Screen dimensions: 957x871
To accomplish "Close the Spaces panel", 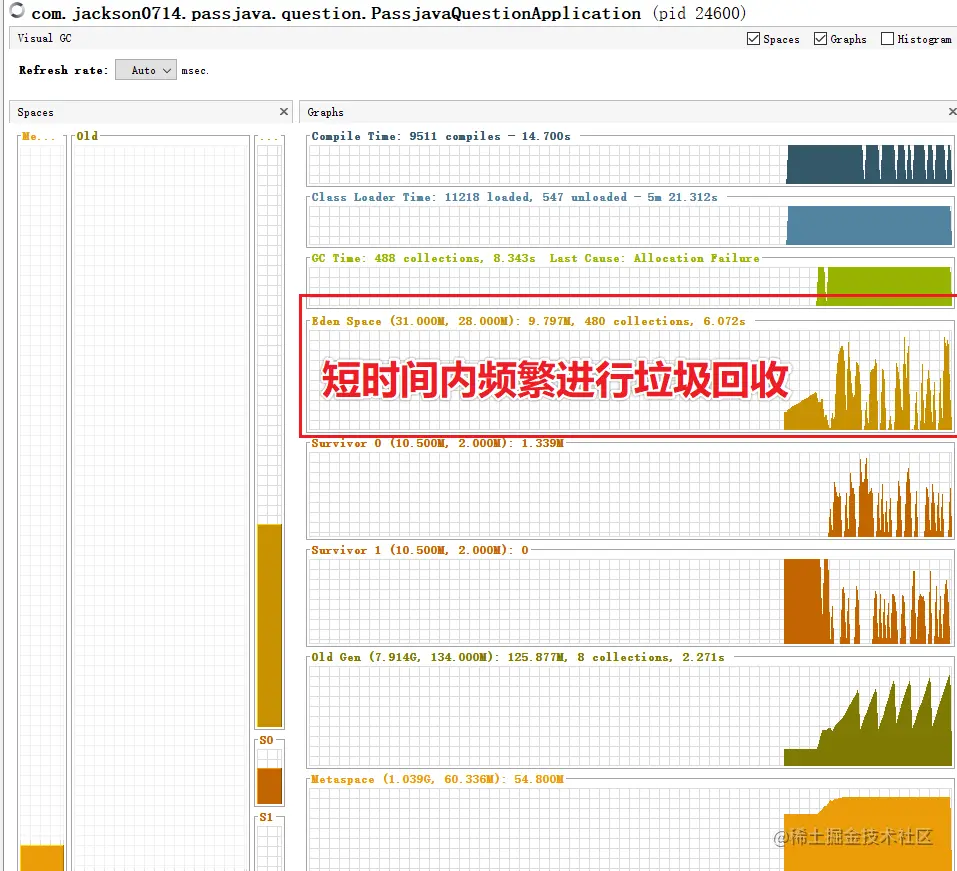I will 284,112.
